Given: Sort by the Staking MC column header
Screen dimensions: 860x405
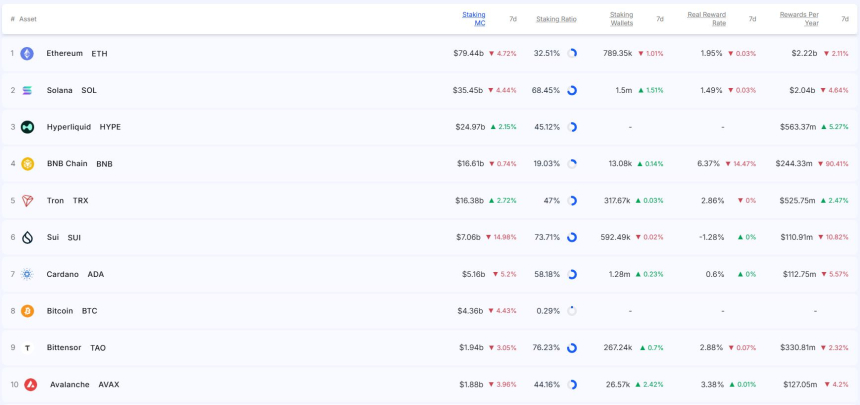Looking at the screenshot, I should coord(474,19).
